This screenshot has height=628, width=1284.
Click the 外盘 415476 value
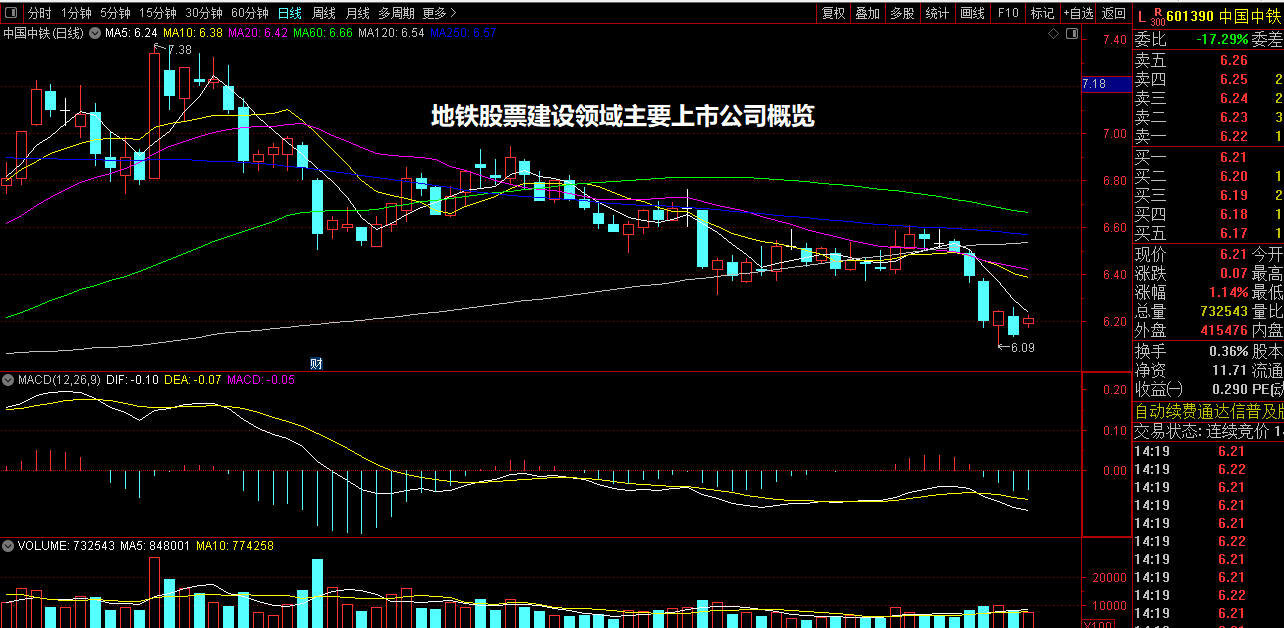click(x=1224, y=330)
